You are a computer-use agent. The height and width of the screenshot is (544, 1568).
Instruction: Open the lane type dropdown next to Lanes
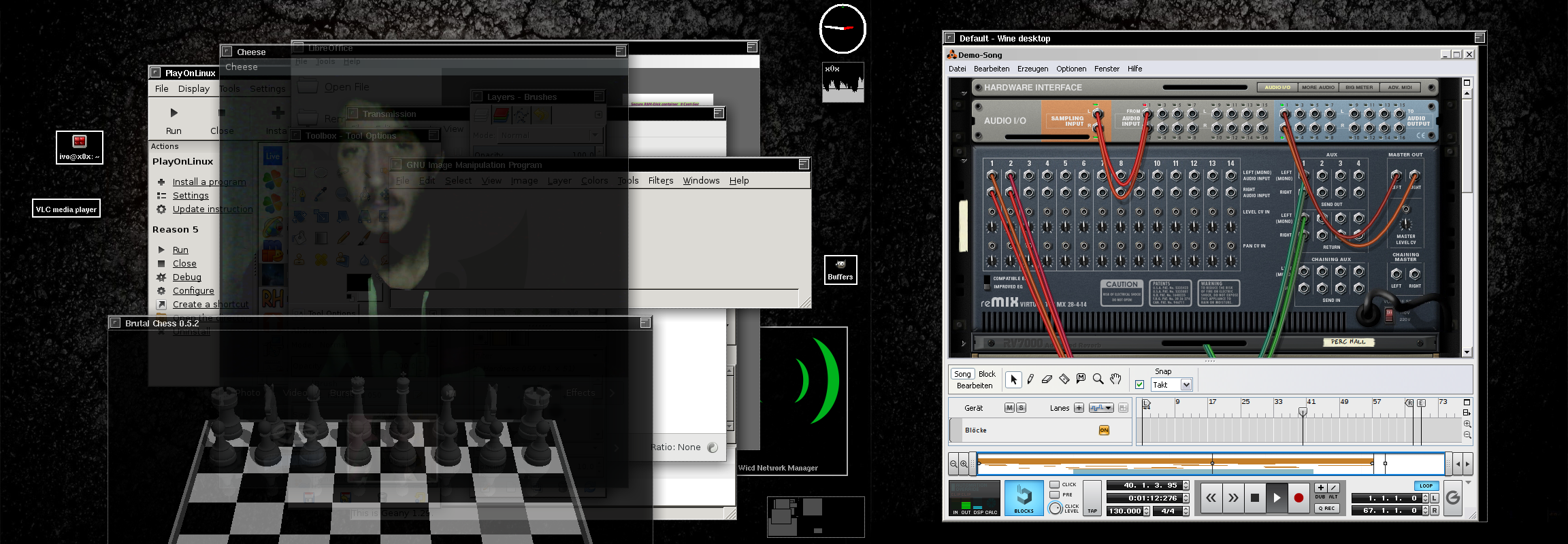[1100, 408]
